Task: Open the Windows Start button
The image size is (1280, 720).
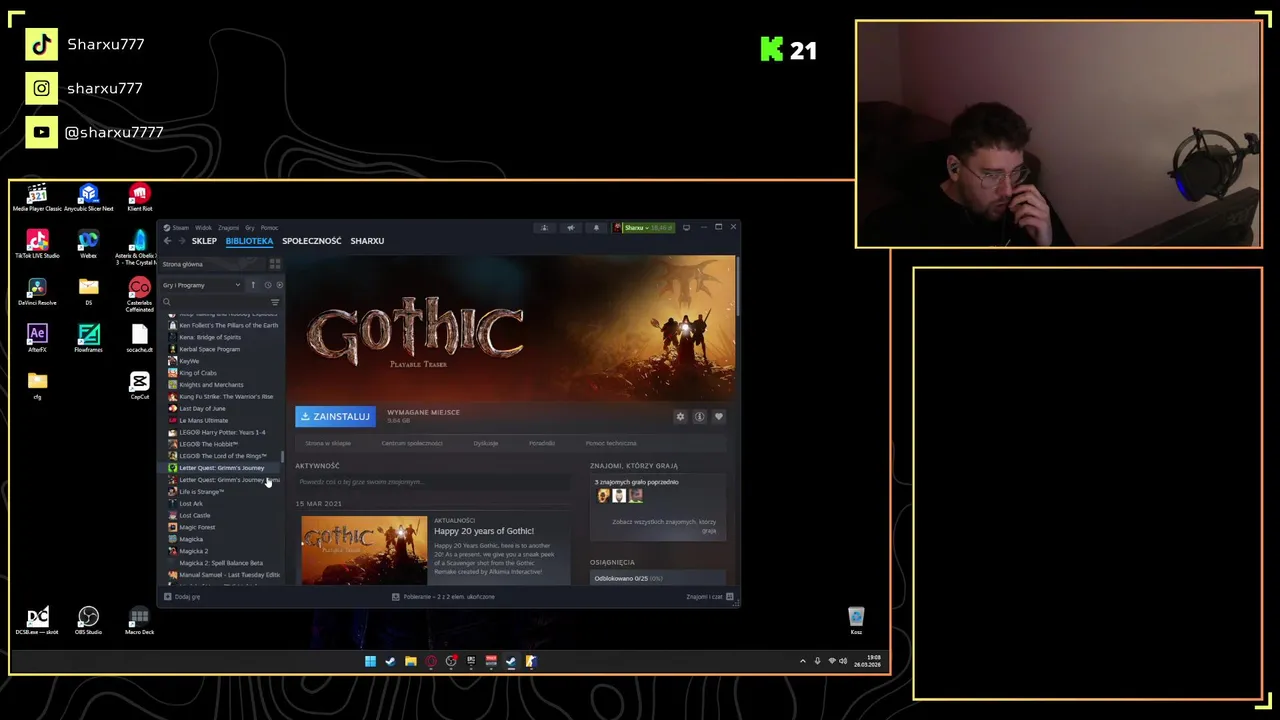Action: click(x=370, y=661)
